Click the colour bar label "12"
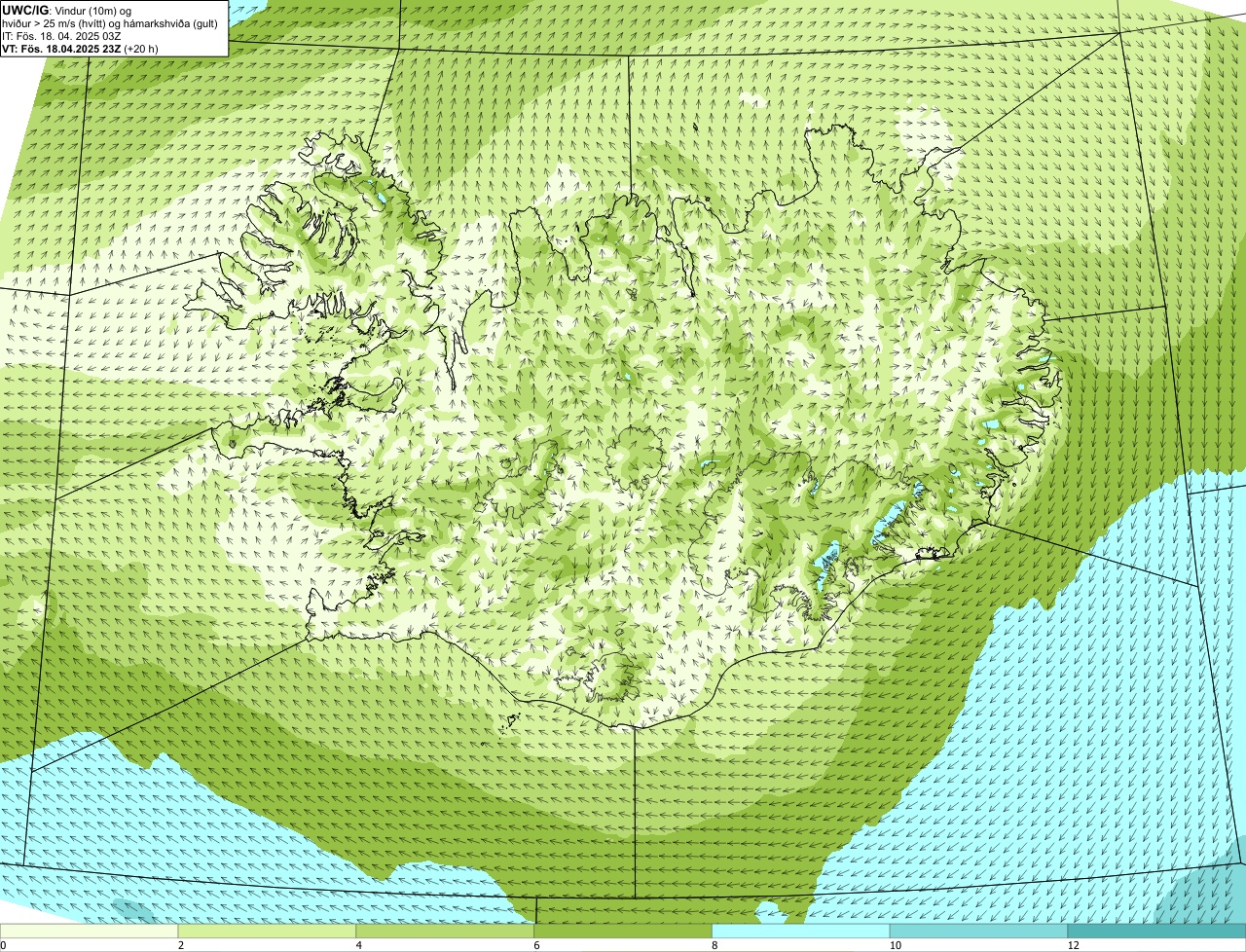Viewport: 1246px width, 952px height. 1072,945
